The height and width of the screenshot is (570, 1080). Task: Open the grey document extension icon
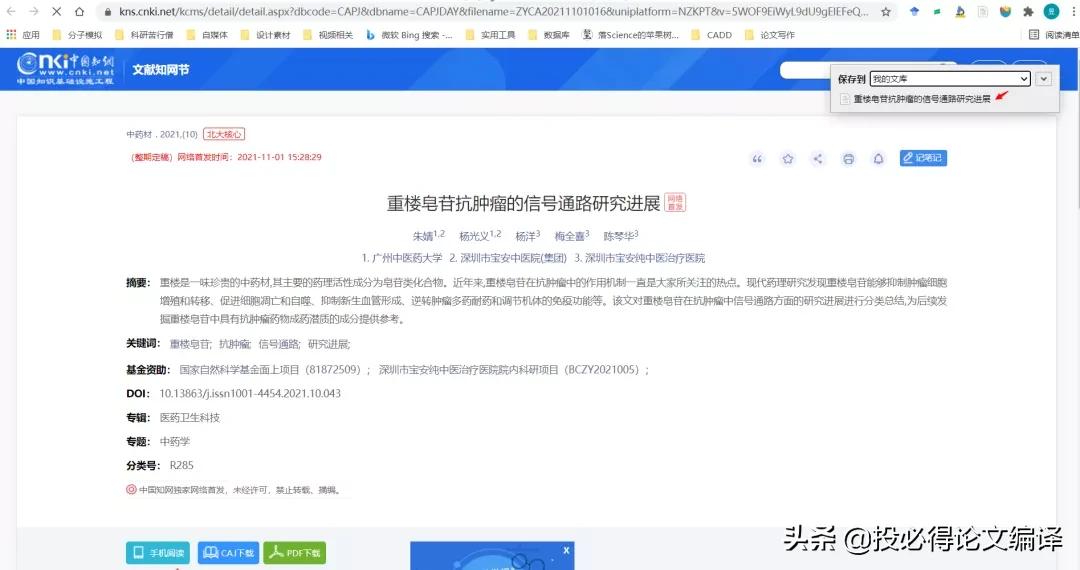click(983, 12)
